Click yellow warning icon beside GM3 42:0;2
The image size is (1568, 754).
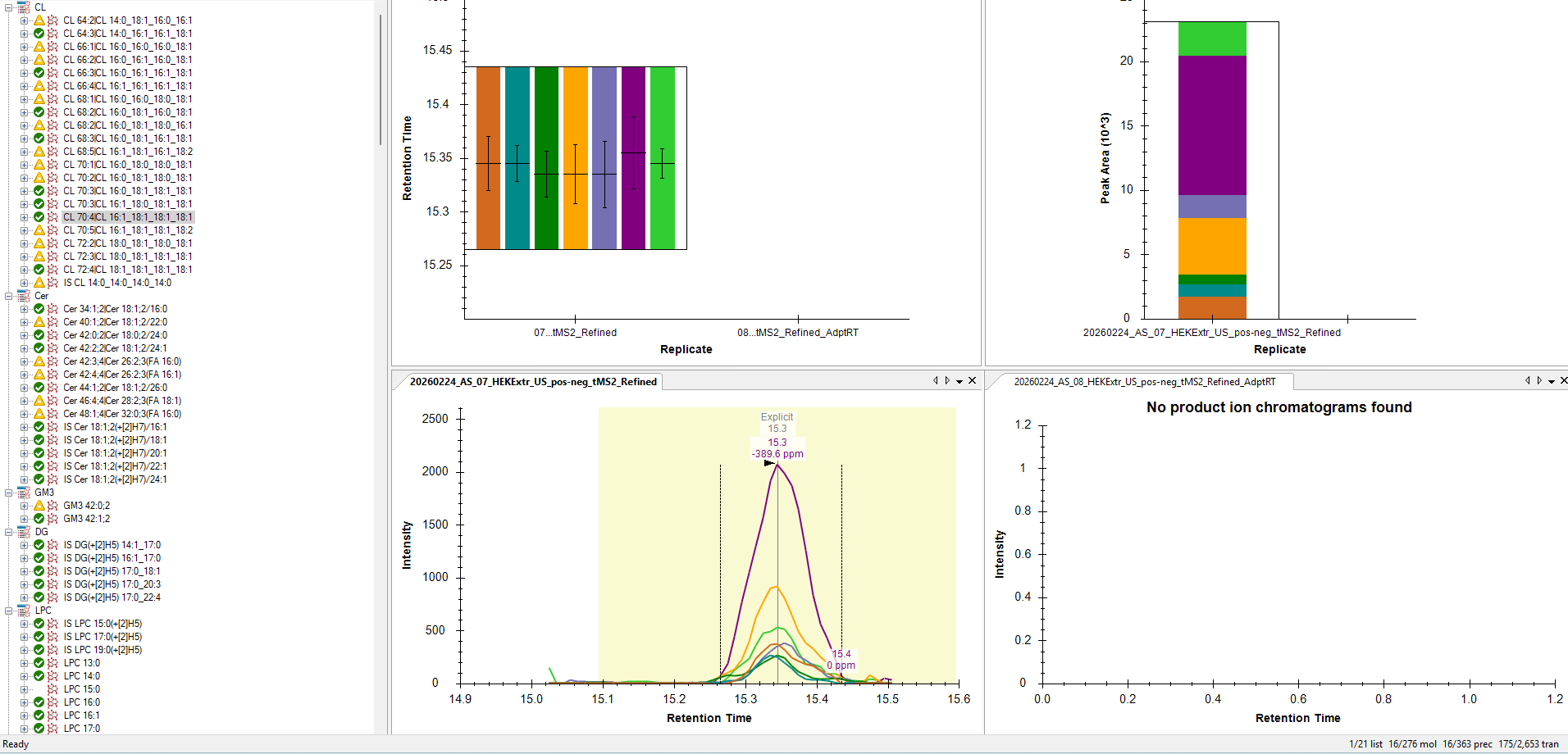(39, 506)
